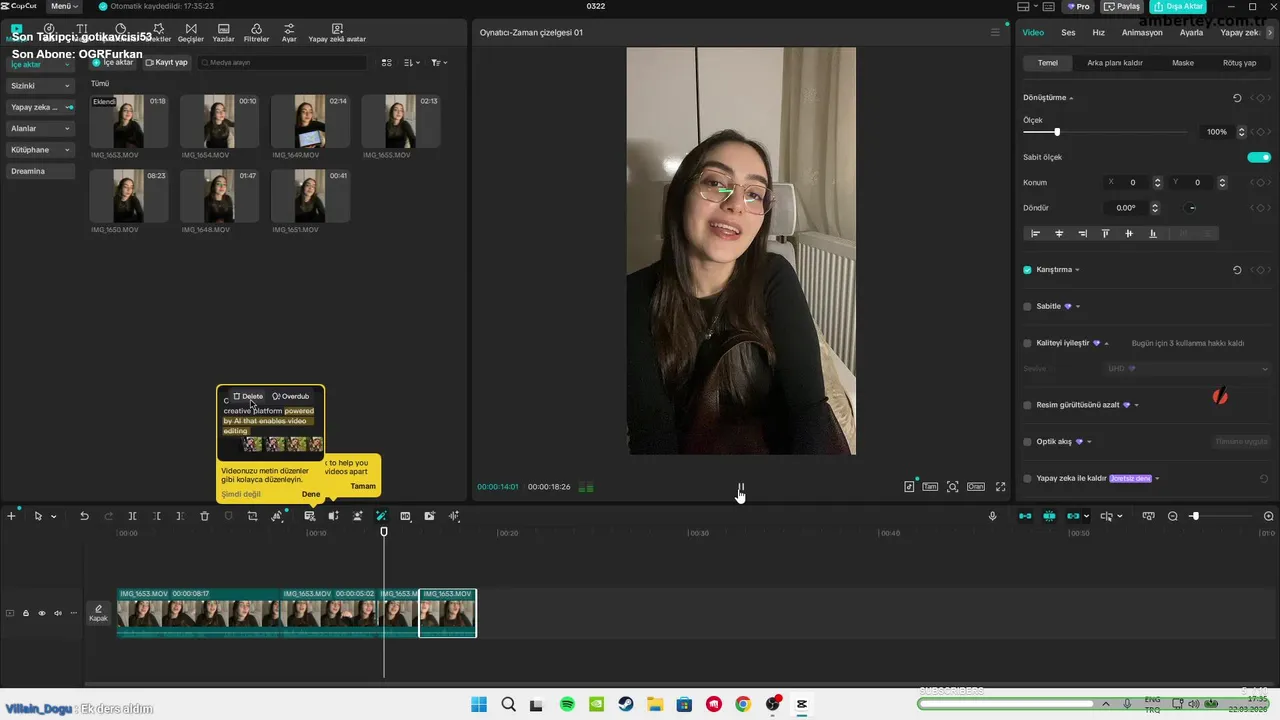The height and width of the screenshot is (720, 1280).
Task: Open the Menü dropdown
Action: pos(64,6)
